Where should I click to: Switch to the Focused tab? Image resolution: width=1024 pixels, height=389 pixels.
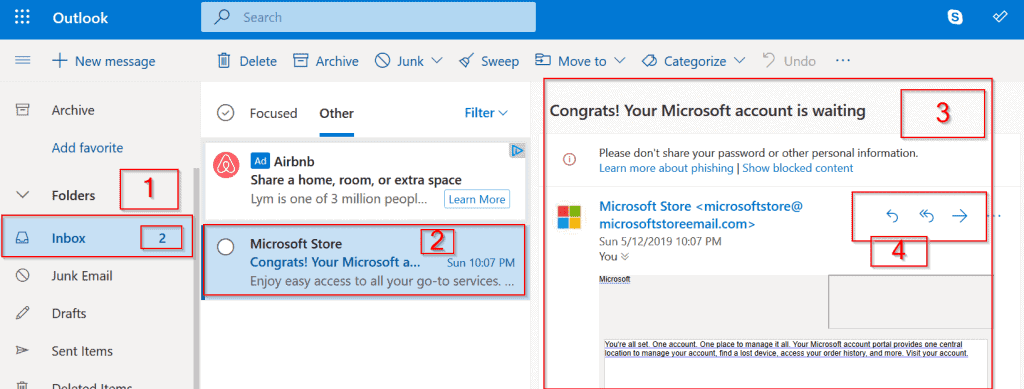(273, 113)
